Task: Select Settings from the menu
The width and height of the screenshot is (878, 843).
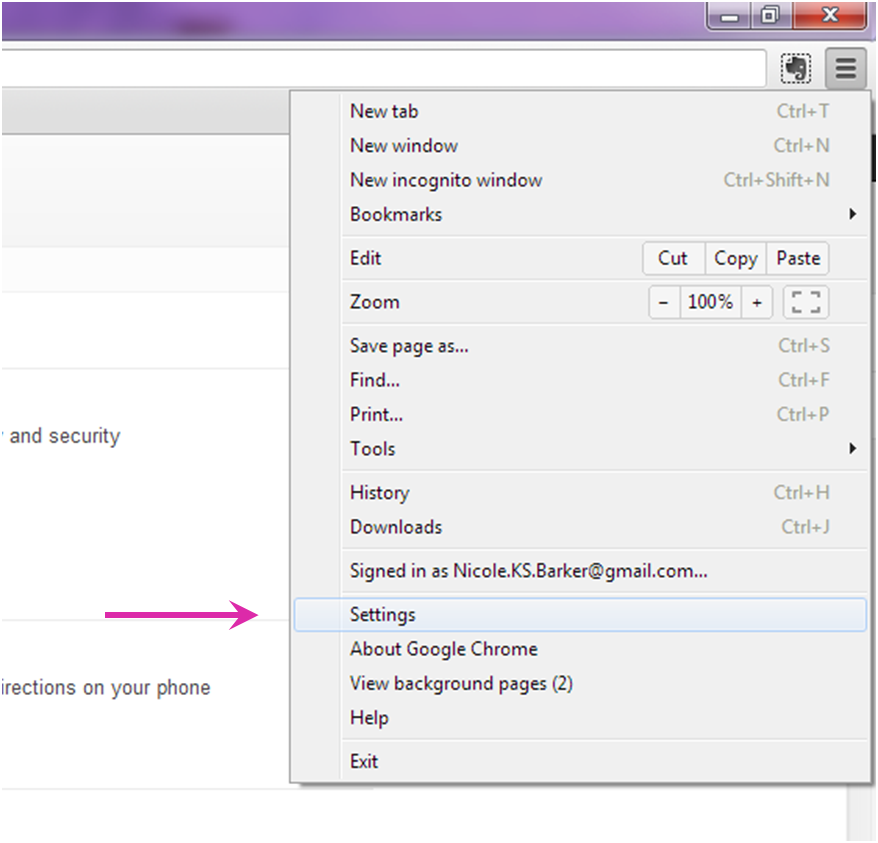Action: 381,614
